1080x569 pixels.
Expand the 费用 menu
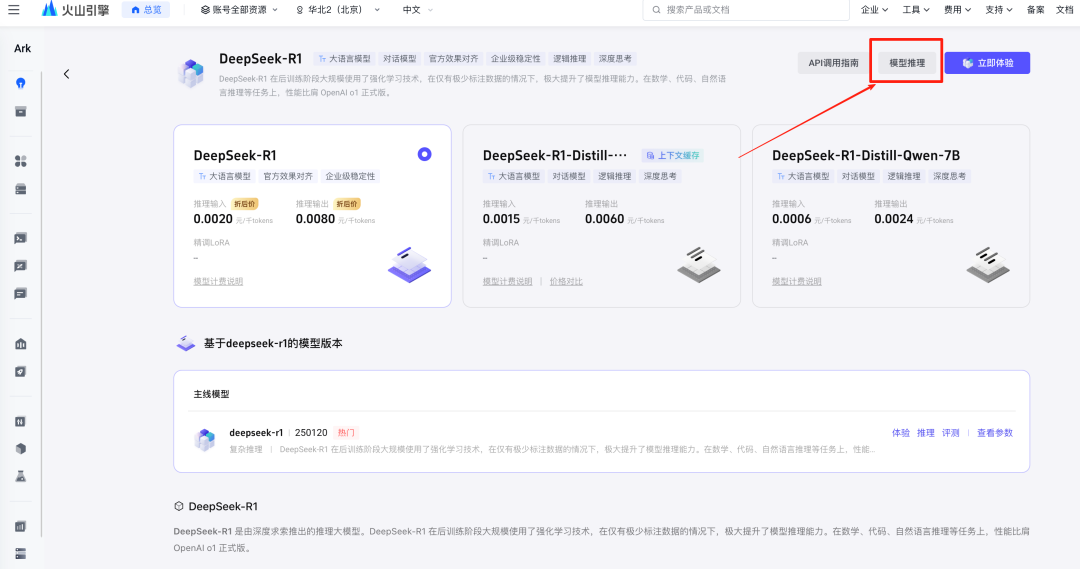957,10
